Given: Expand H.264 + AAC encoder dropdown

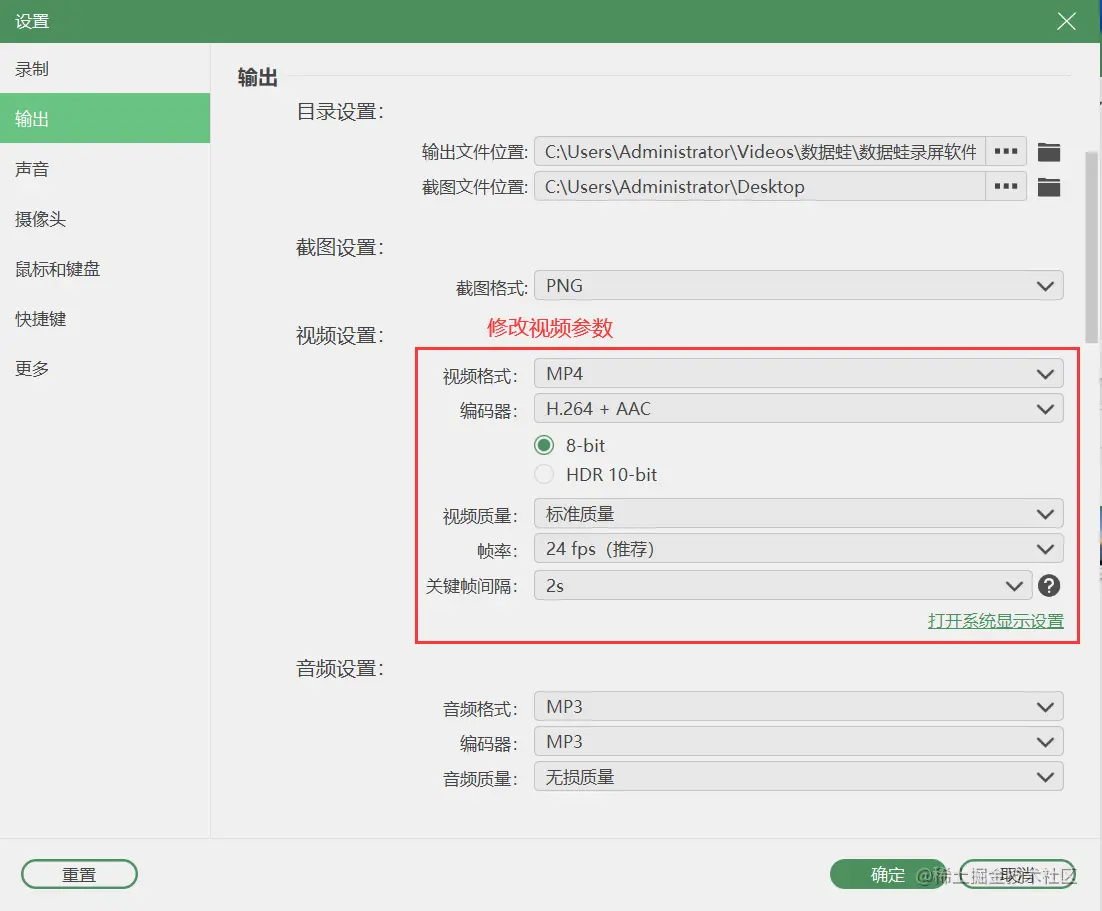Looking at the screenshot, I should coord(798,408).
